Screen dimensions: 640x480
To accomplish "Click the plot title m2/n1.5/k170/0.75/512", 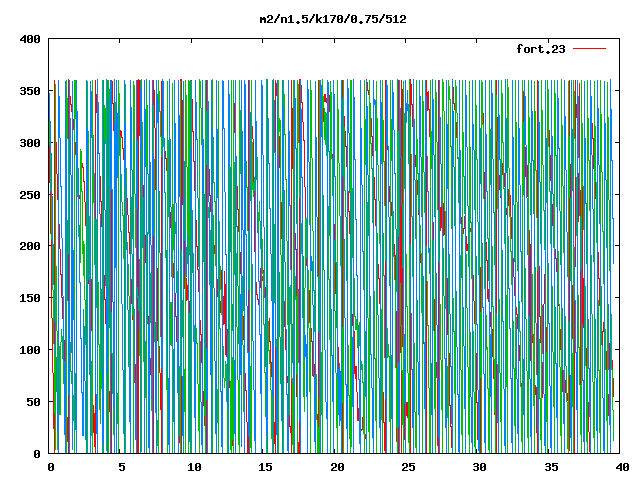I will tap(333, 19).
